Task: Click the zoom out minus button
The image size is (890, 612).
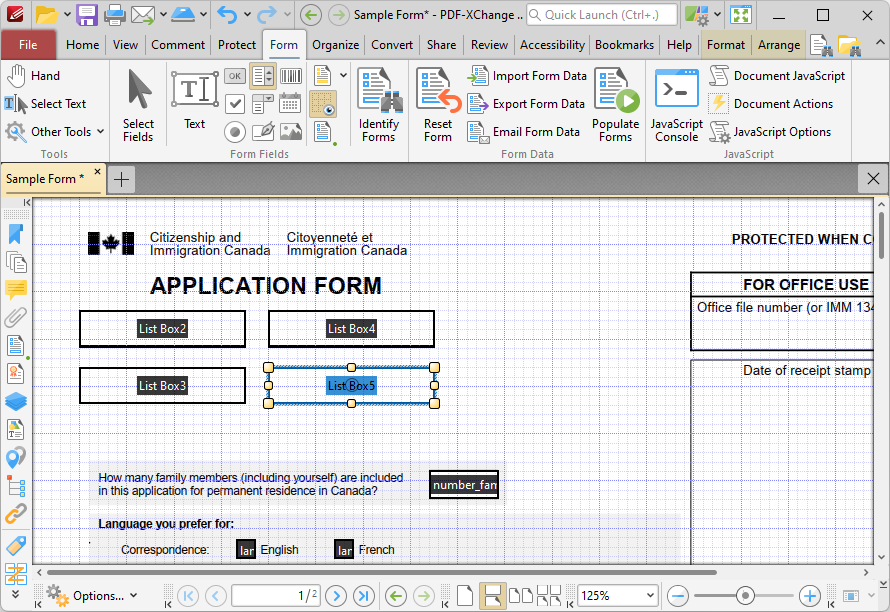Action: (x=678, y=596)
